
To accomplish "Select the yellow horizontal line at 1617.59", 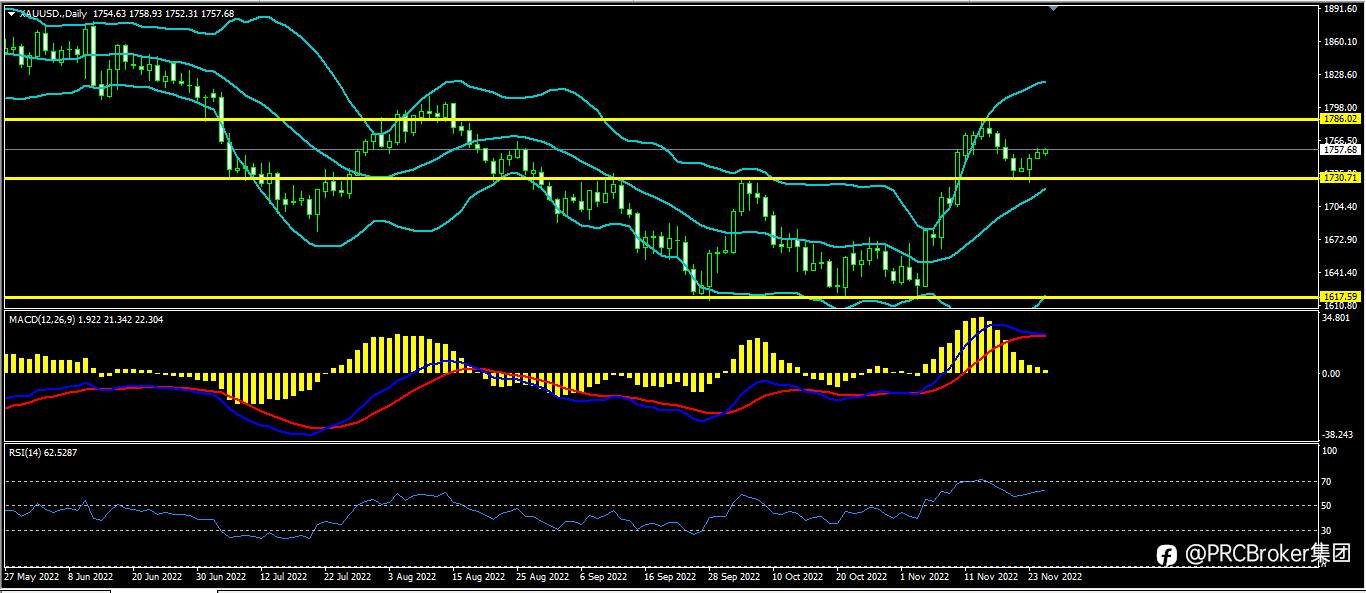I will (660, 297).
